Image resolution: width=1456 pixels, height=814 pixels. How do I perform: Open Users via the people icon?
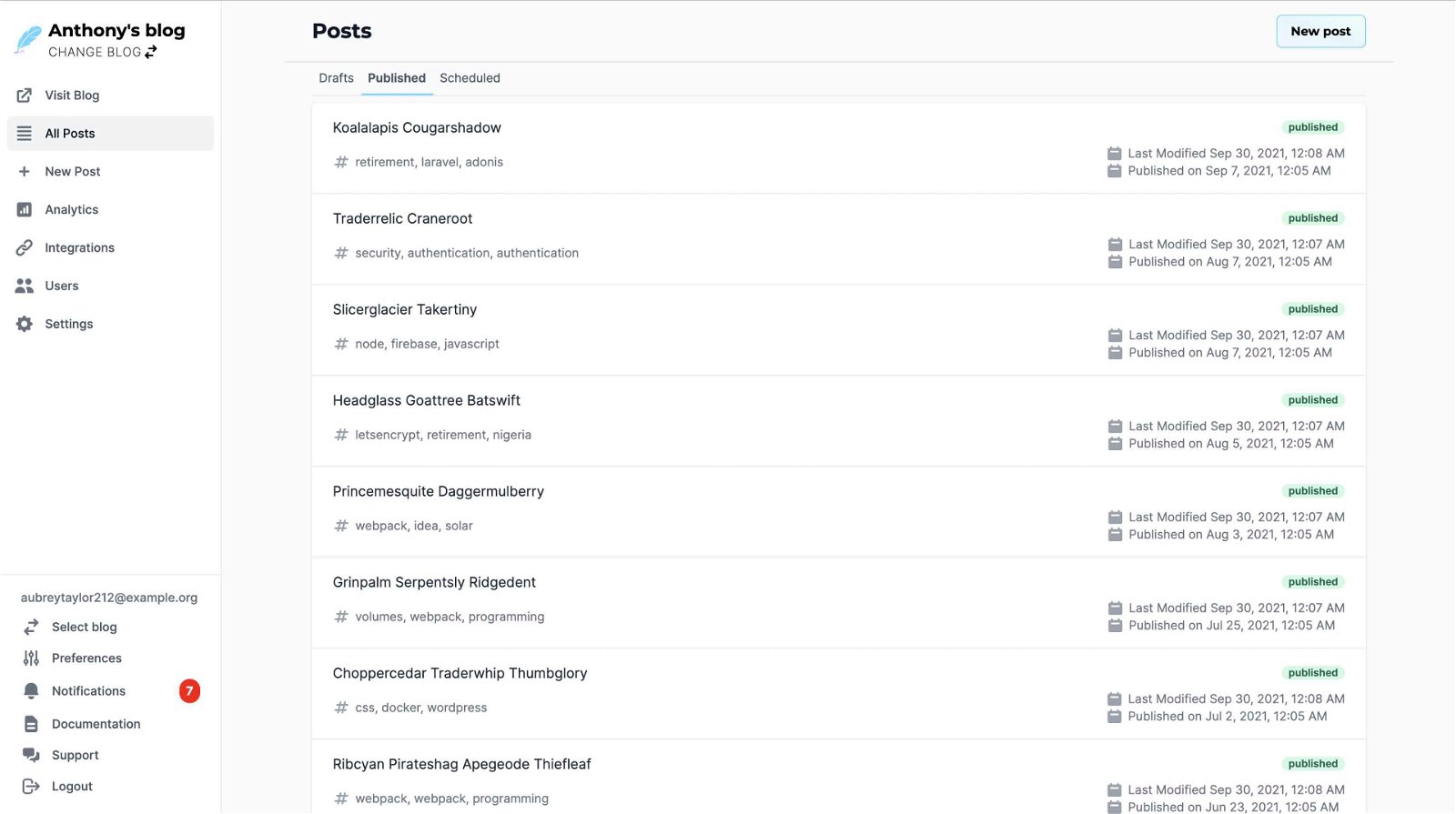25,286
